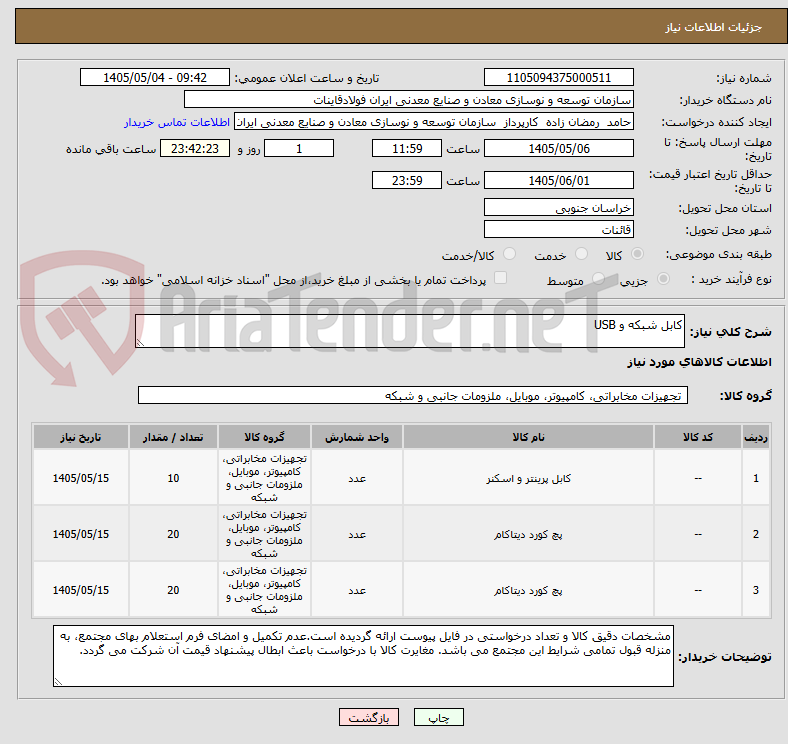
Task: Click the request creator name field
Action: pyautogui.click(x=434, y=122)
